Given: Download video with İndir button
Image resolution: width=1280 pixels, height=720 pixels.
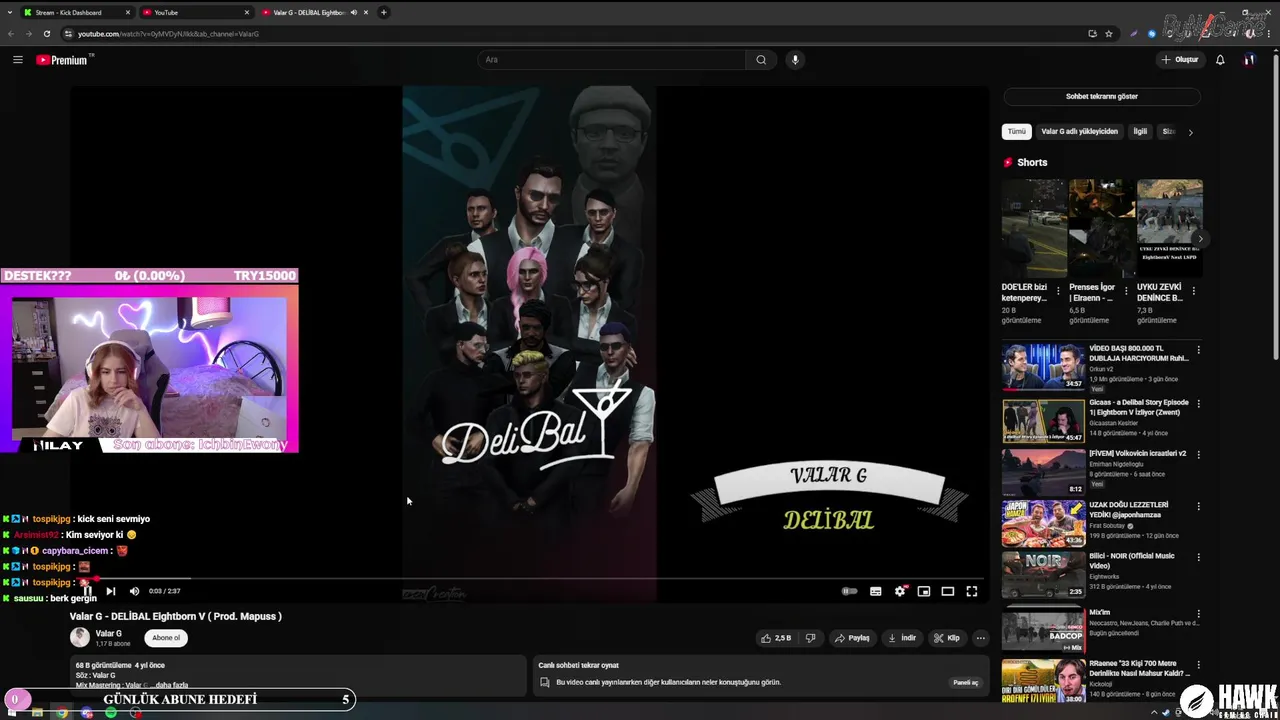Looking at the screenshot, I should pos(902,638).
